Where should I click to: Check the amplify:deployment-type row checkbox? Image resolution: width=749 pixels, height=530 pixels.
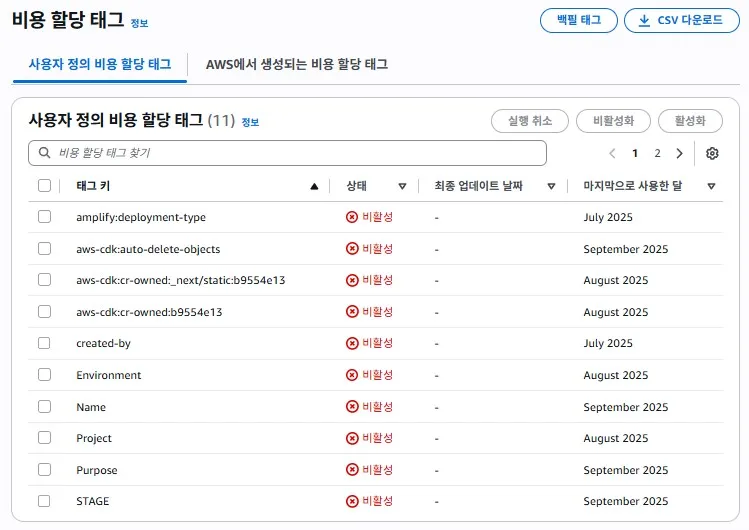[44, 217]
